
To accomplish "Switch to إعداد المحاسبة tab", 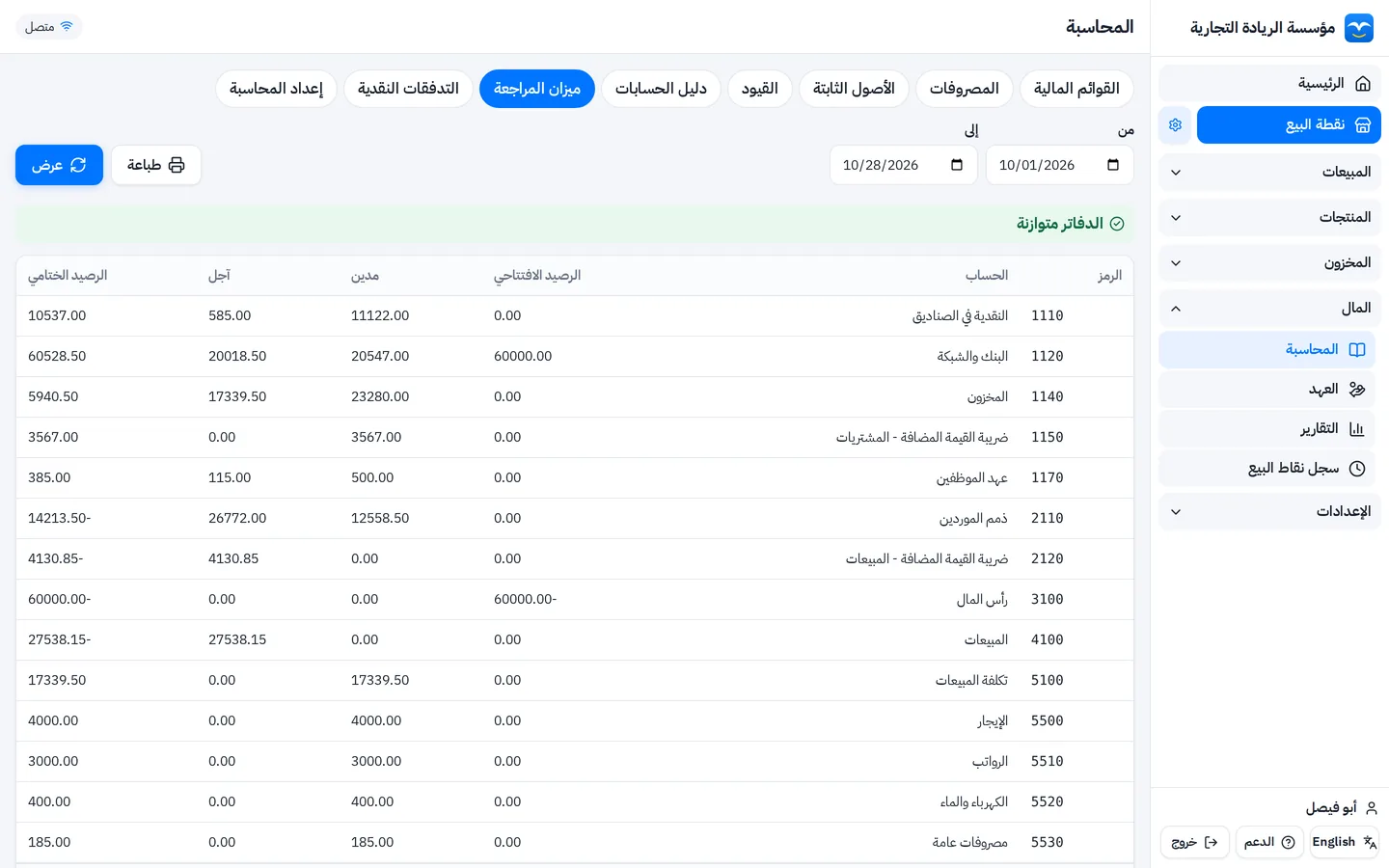I will (276, 89).
